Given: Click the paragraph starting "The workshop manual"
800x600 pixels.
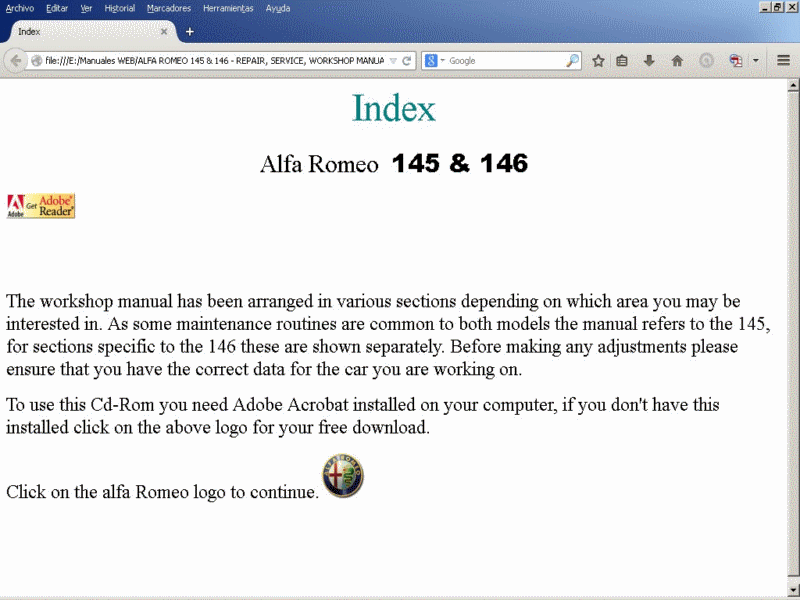Looking at the screenshot, I should click(x=388, y=335).
